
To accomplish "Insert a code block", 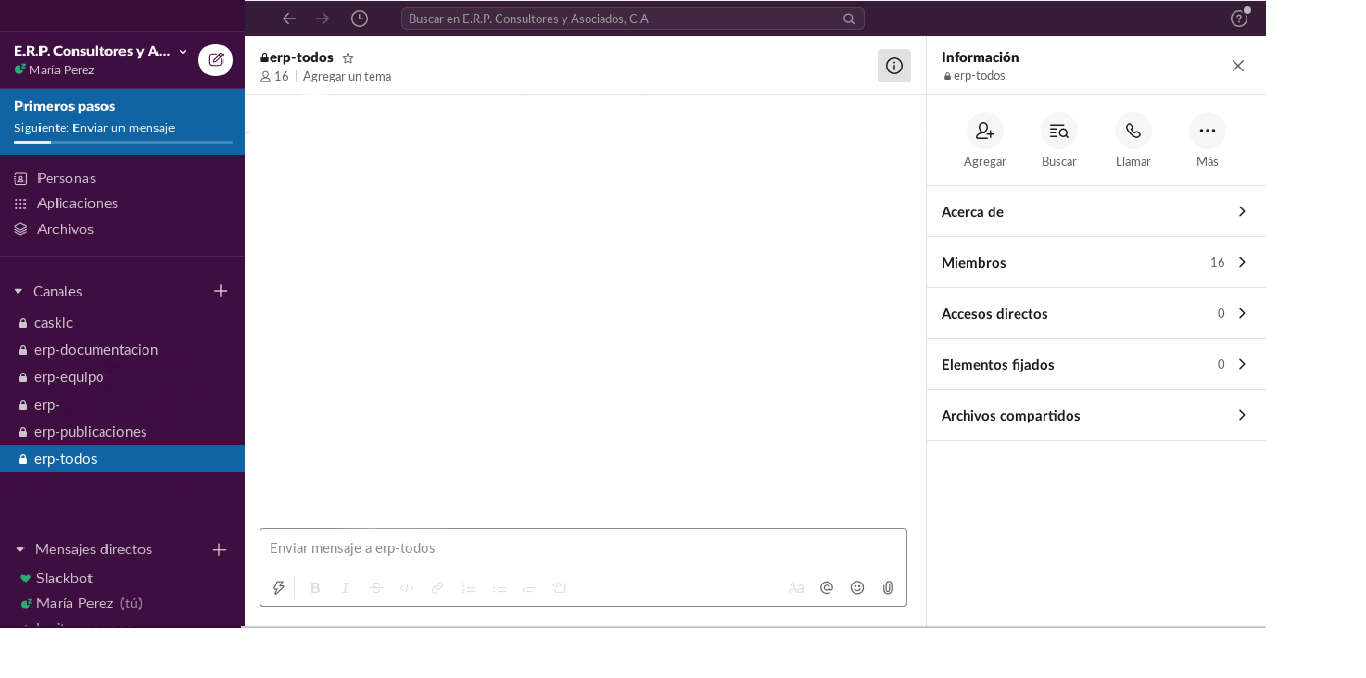I will coord(559,588).
